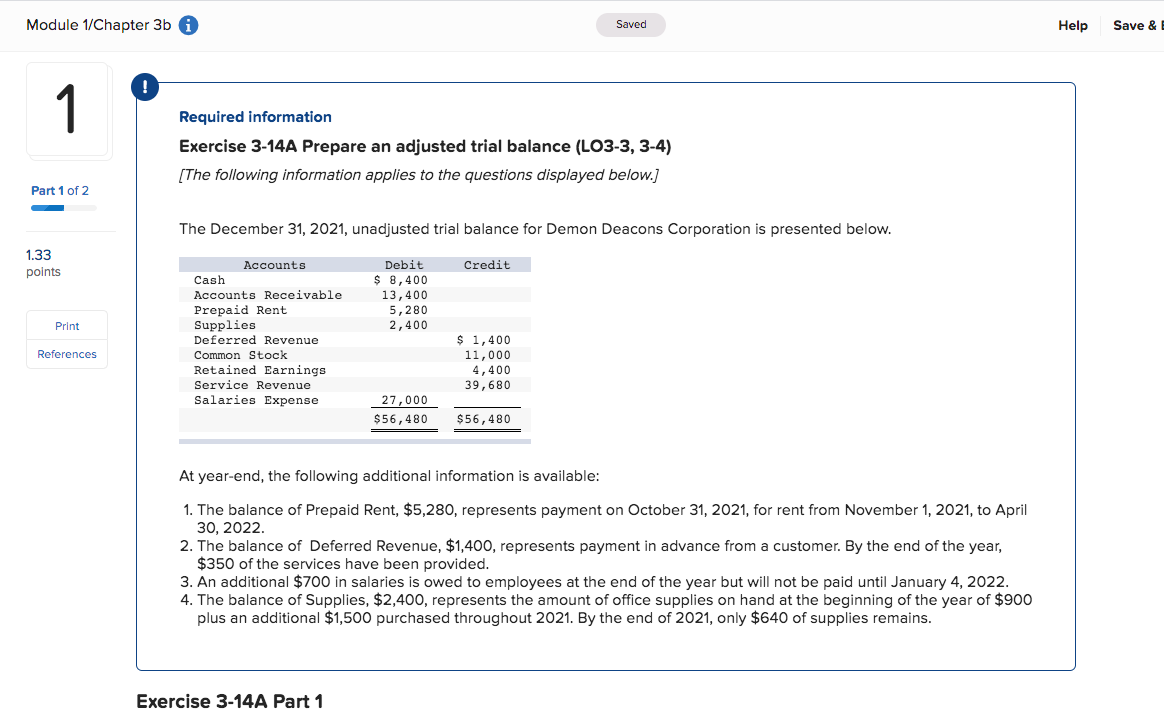Click the Debit column header

pos(404,264)
